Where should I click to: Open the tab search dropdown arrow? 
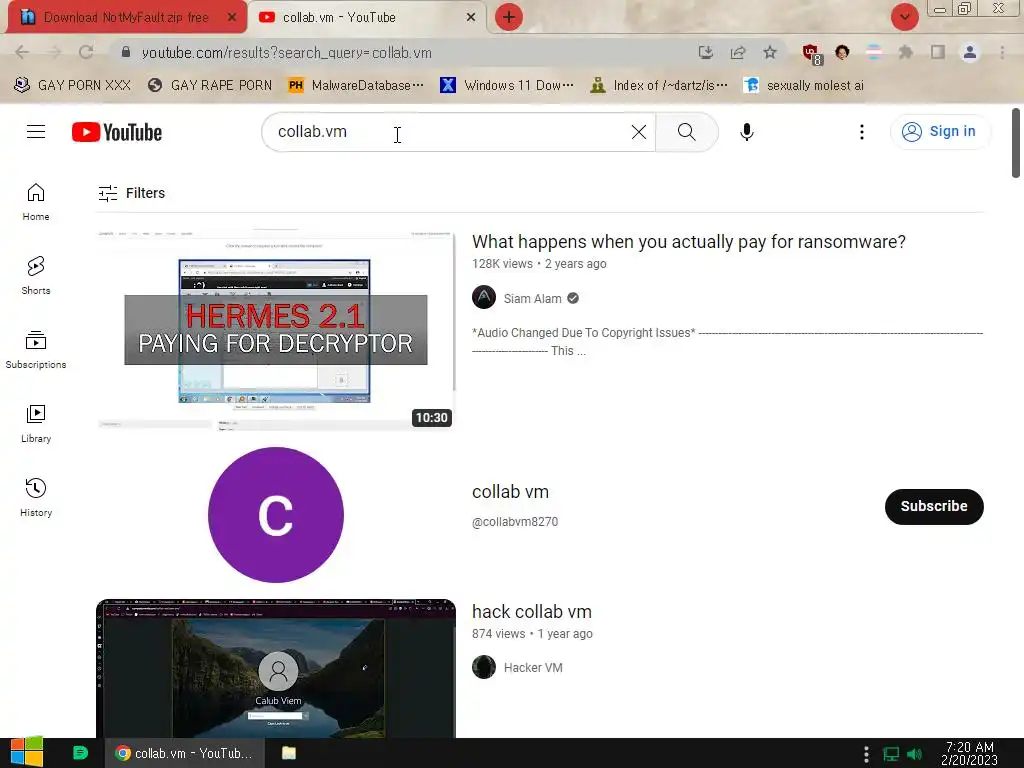(x=904, y=17)
